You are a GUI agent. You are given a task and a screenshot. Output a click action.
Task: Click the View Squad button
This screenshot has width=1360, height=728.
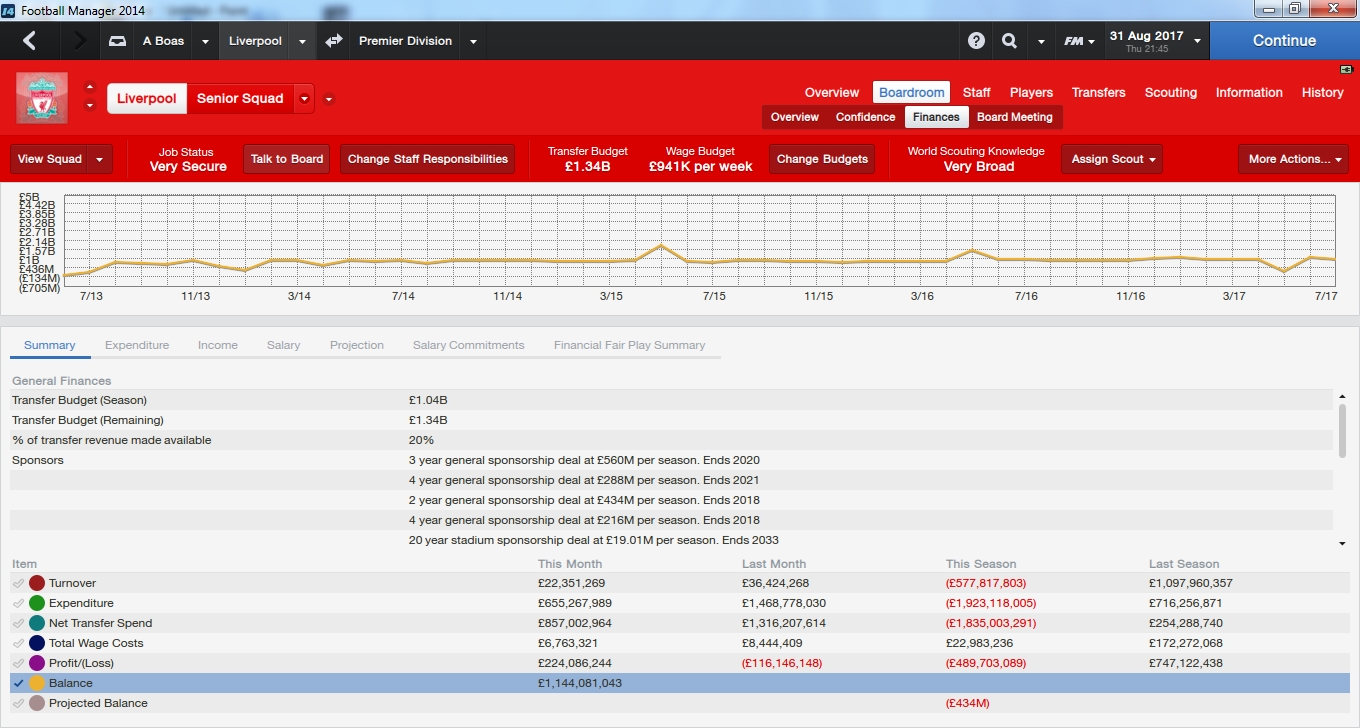(x=50, y=159)
